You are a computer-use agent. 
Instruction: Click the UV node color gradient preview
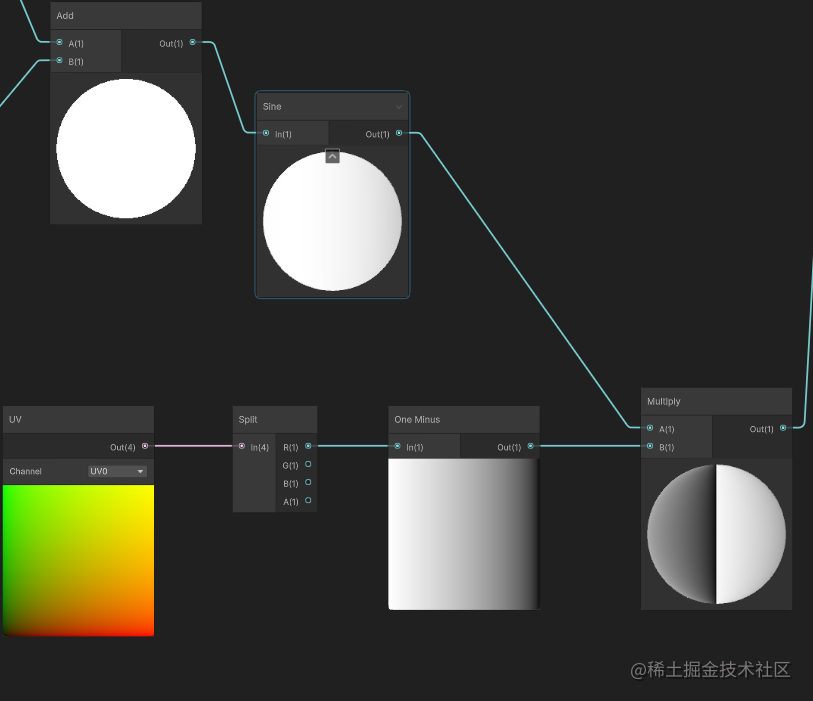tap(78, 560)
